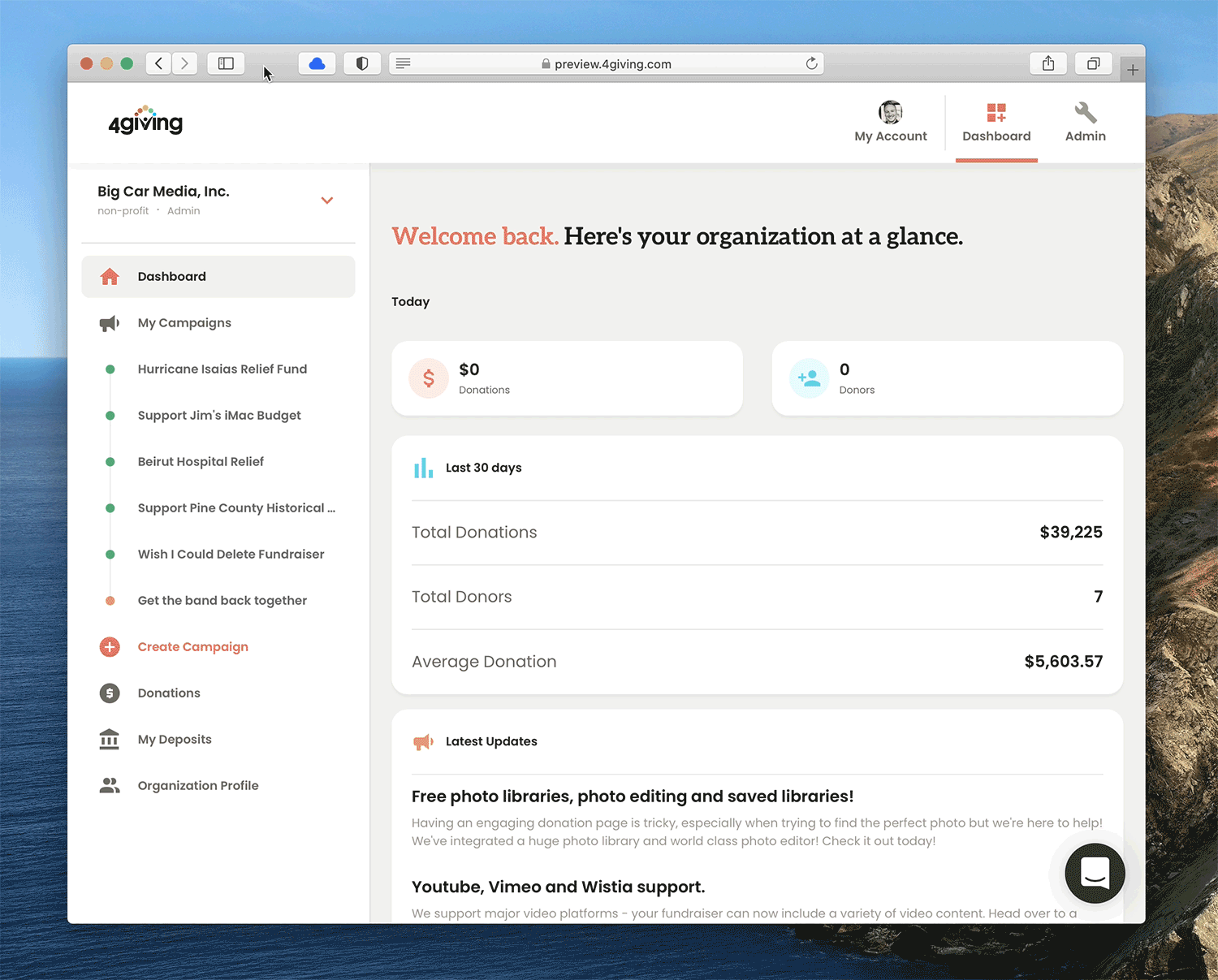This screenshot has width=1218, height=980.
Task: Click the Total Donations $39,225 value
Action: coord(1071,533)
